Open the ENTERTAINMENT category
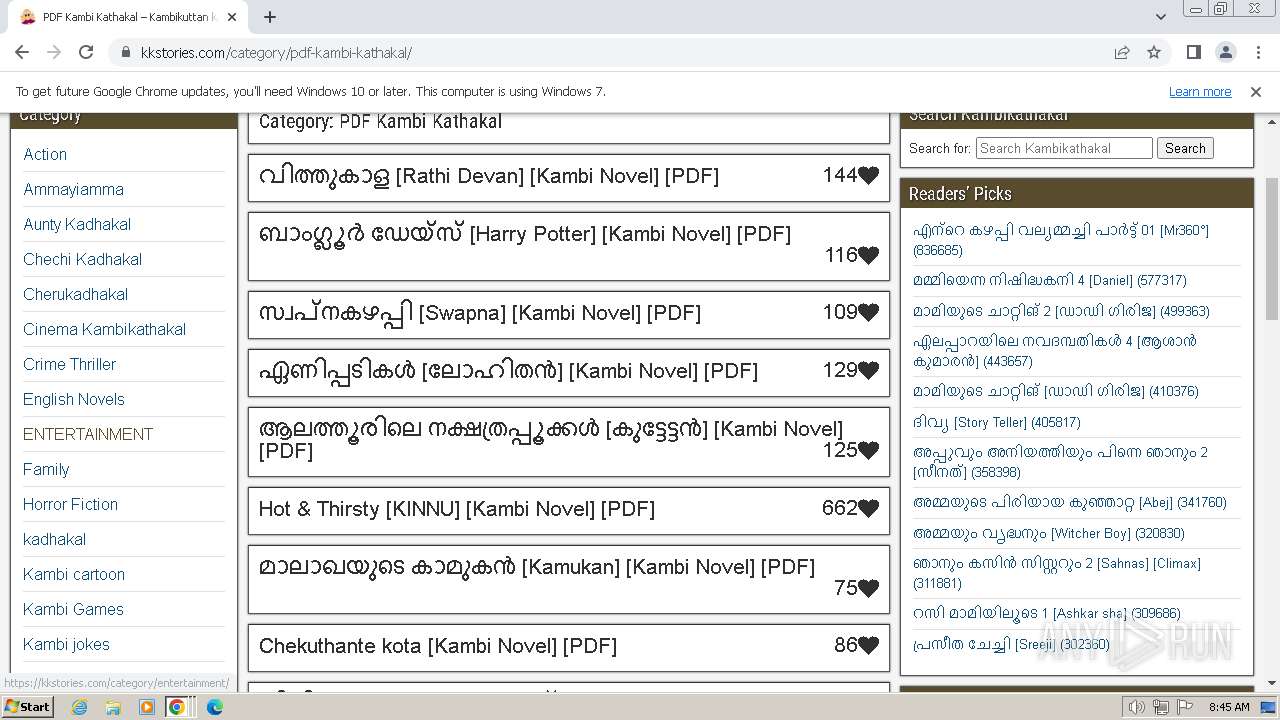Image resolution: width=1280 pixels, height=720 pixels. point(88,434)
